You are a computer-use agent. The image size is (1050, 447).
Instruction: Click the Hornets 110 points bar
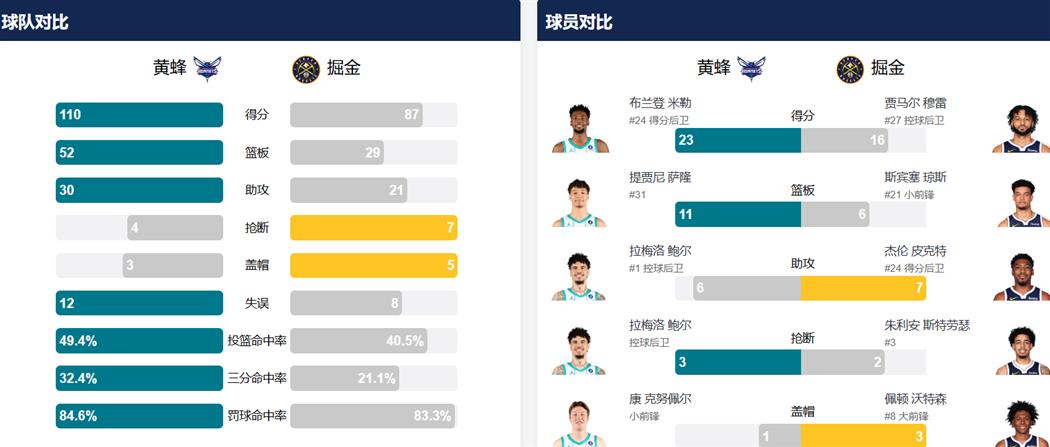tap(139, 115)
